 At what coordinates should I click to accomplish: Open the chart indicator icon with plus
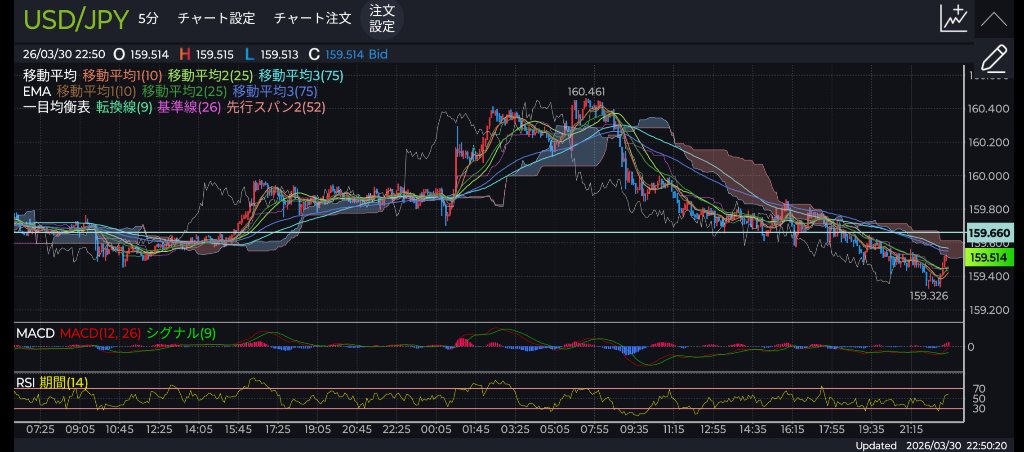953,18
